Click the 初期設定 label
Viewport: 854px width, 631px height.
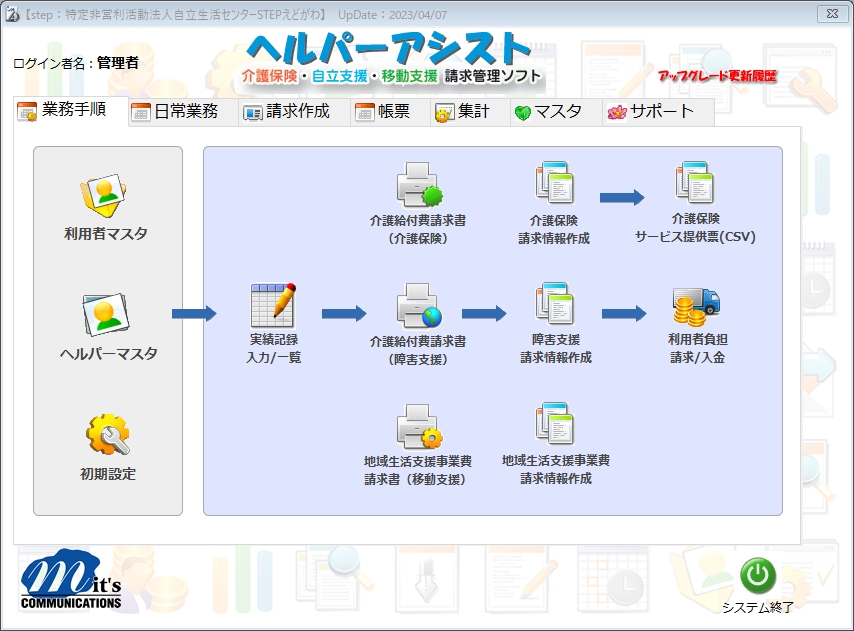pos(108,474)
